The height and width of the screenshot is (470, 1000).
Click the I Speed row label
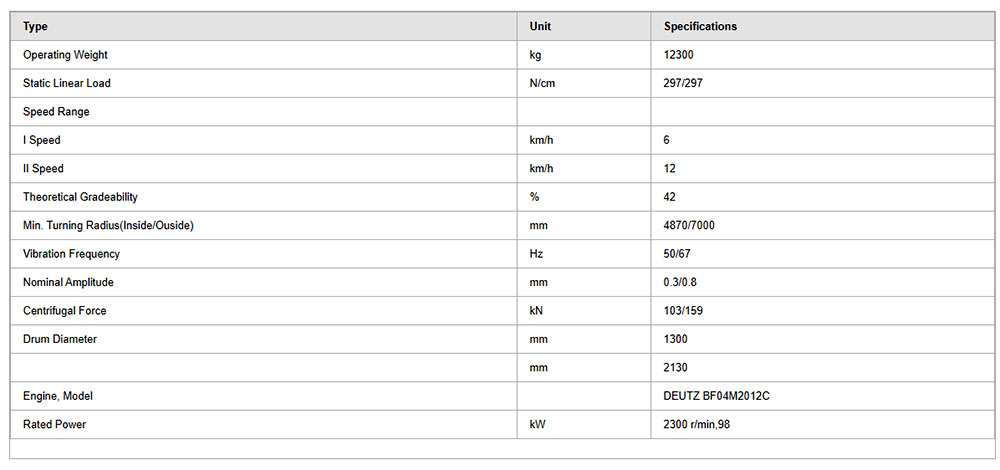coord(41,140)
